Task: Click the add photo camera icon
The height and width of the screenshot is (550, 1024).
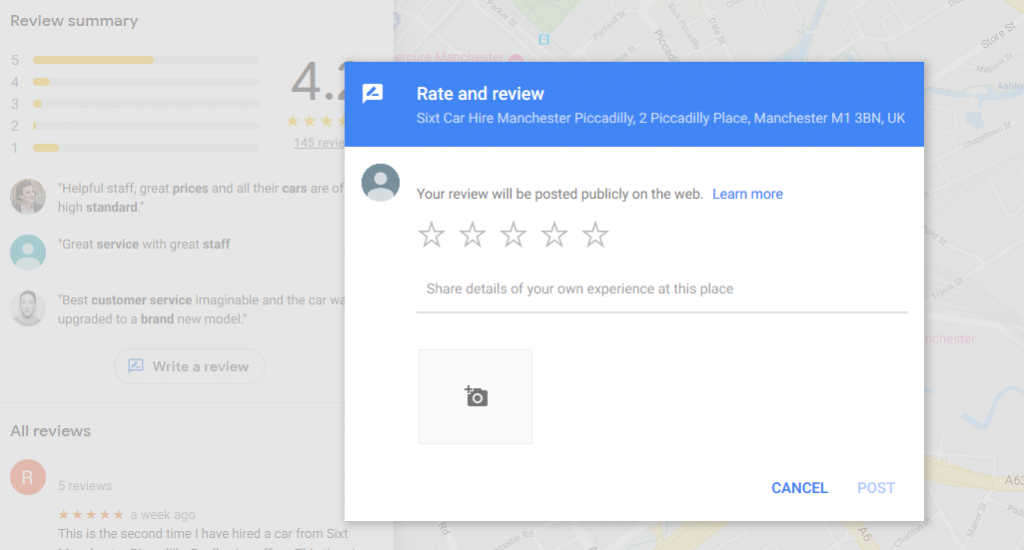Action: point(475,396)
